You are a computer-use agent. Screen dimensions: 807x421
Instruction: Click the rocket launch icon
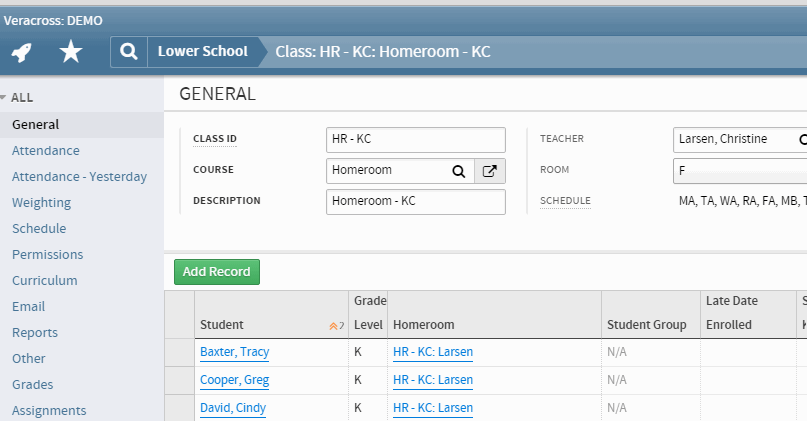tap(23, 52)
